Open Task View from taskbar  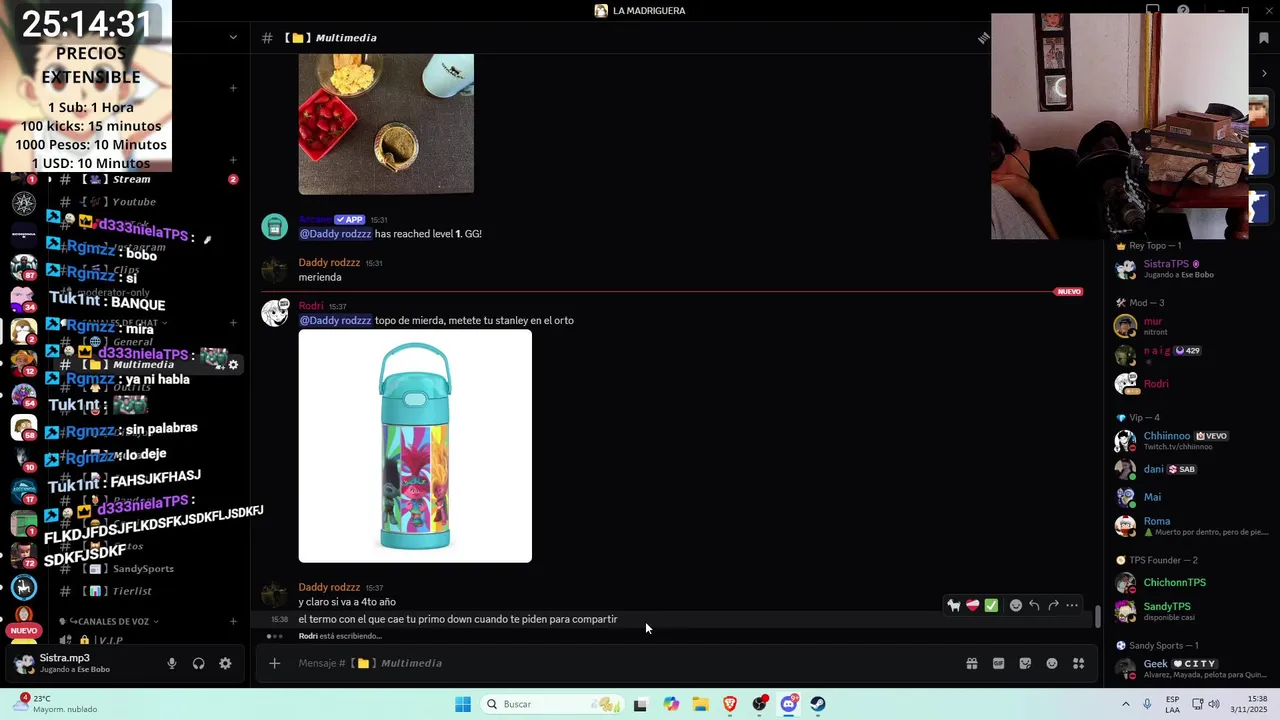pos(640,704)
